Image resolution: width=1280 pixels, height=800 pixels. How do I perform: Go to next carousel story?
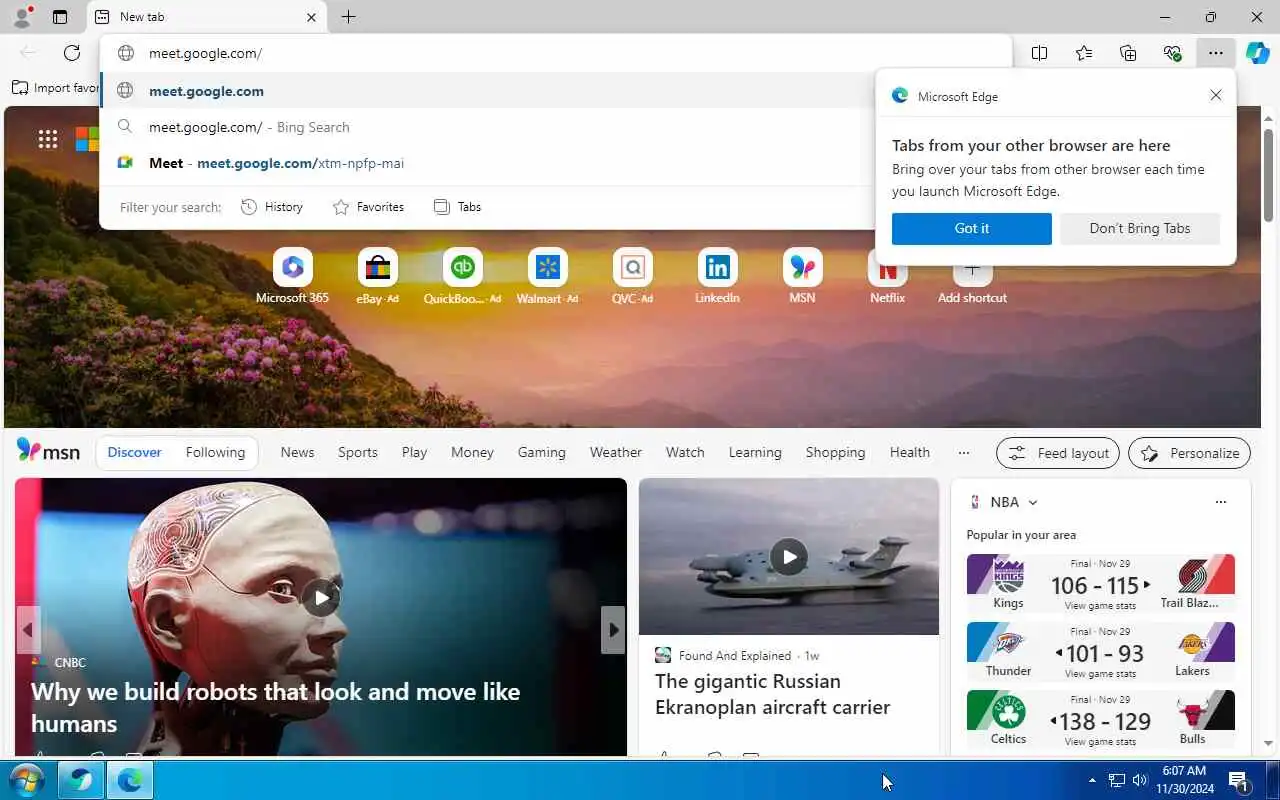[613, 630]
